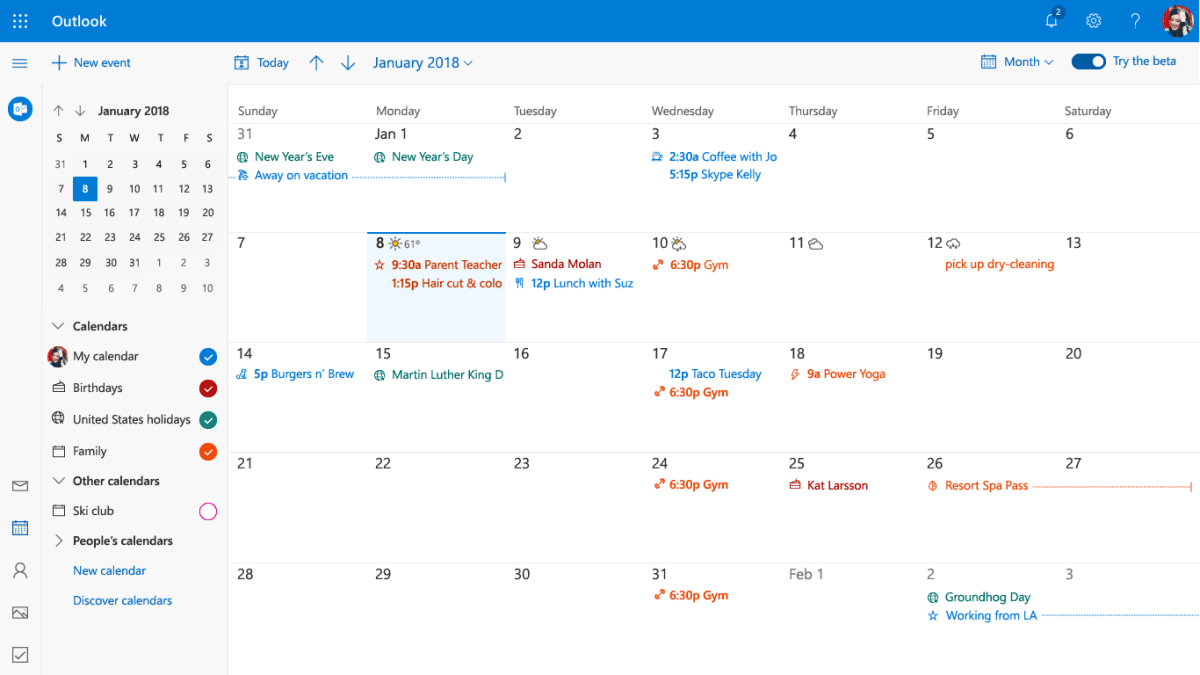Open the notifications bell
Image resolution: width=1200 pixels, height=675 pixels.
[x=1051, y=20]
